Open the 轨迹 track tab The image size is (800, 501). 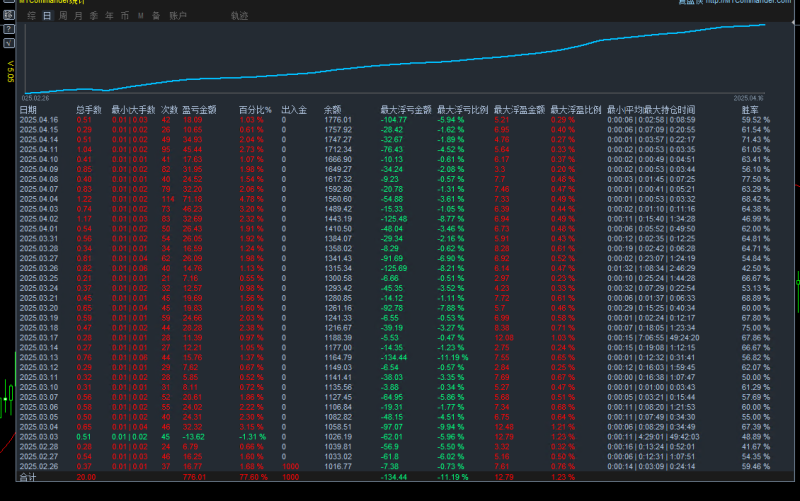[x=239, y=17]
